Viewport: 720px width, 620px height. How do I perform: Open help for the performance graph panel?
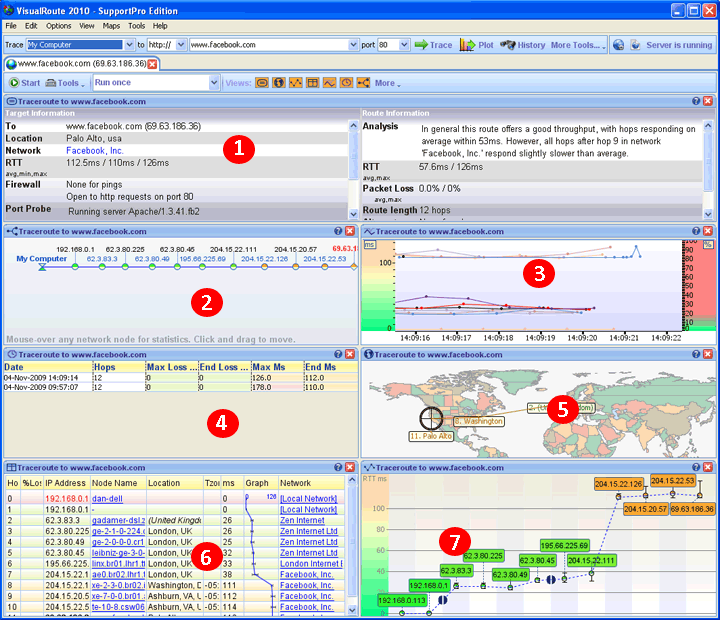(x=696, y=231)
